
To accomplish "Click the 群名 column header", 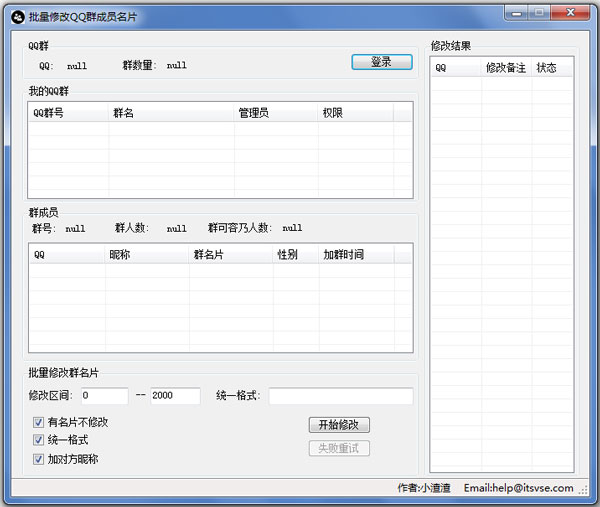I will click(171, 113).
